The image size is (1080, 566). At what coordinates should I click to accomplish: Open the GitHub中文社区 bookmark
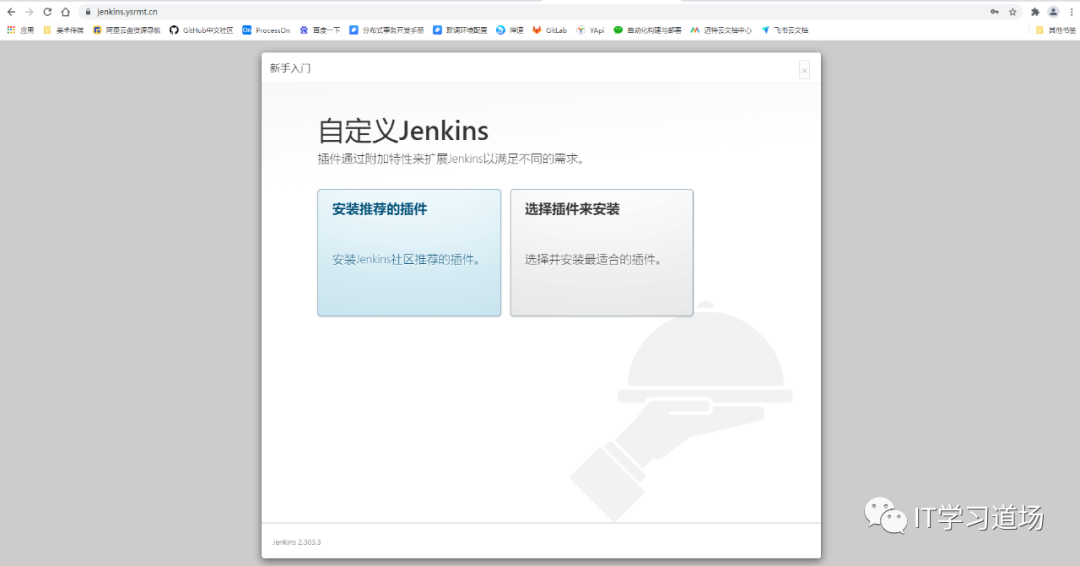(201, 30)
